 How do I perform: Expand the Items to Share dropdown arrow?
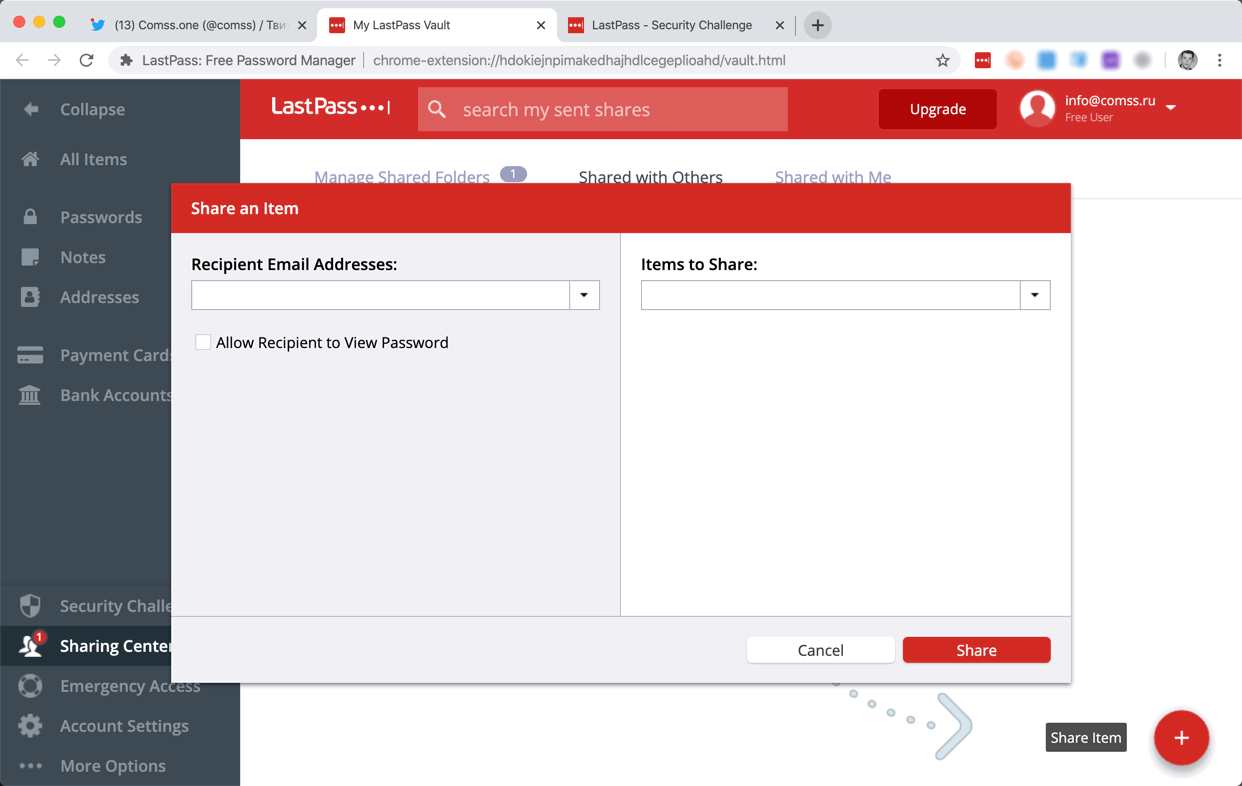(1035, 295)
